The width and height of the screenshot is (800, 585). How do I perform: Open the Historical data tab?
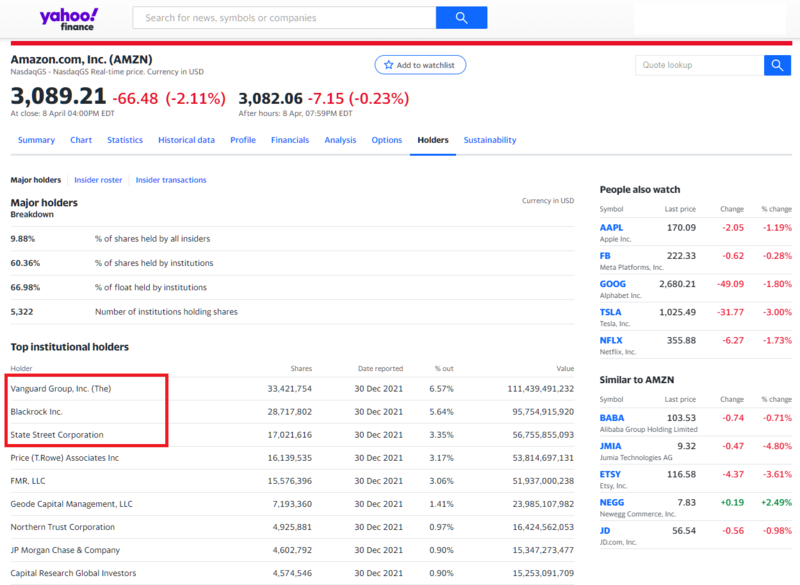(186, 140)
